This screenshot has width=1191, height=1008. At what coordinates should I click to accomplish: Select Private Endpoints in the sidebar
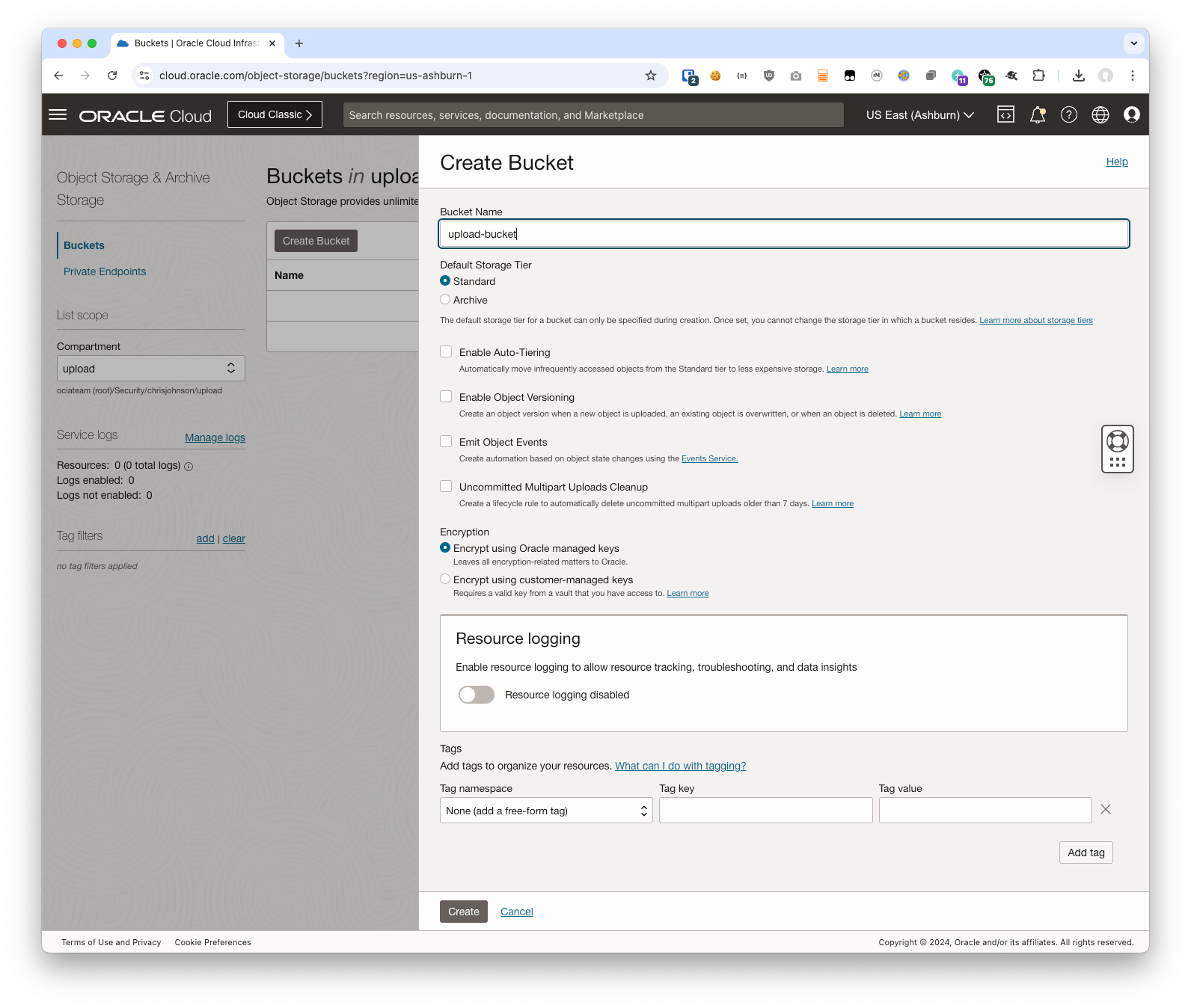[105, 271]
